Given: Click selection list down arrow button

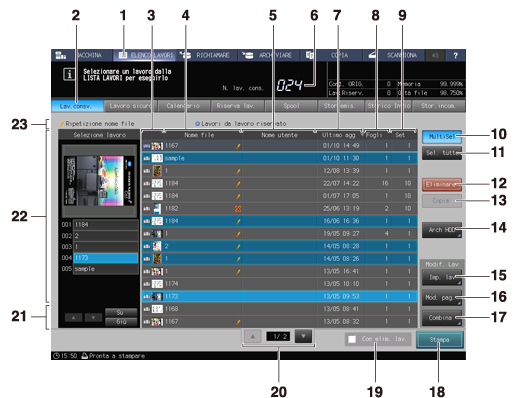Looking at the screenshot, I should pyautogui.click(x=93, y=318).
